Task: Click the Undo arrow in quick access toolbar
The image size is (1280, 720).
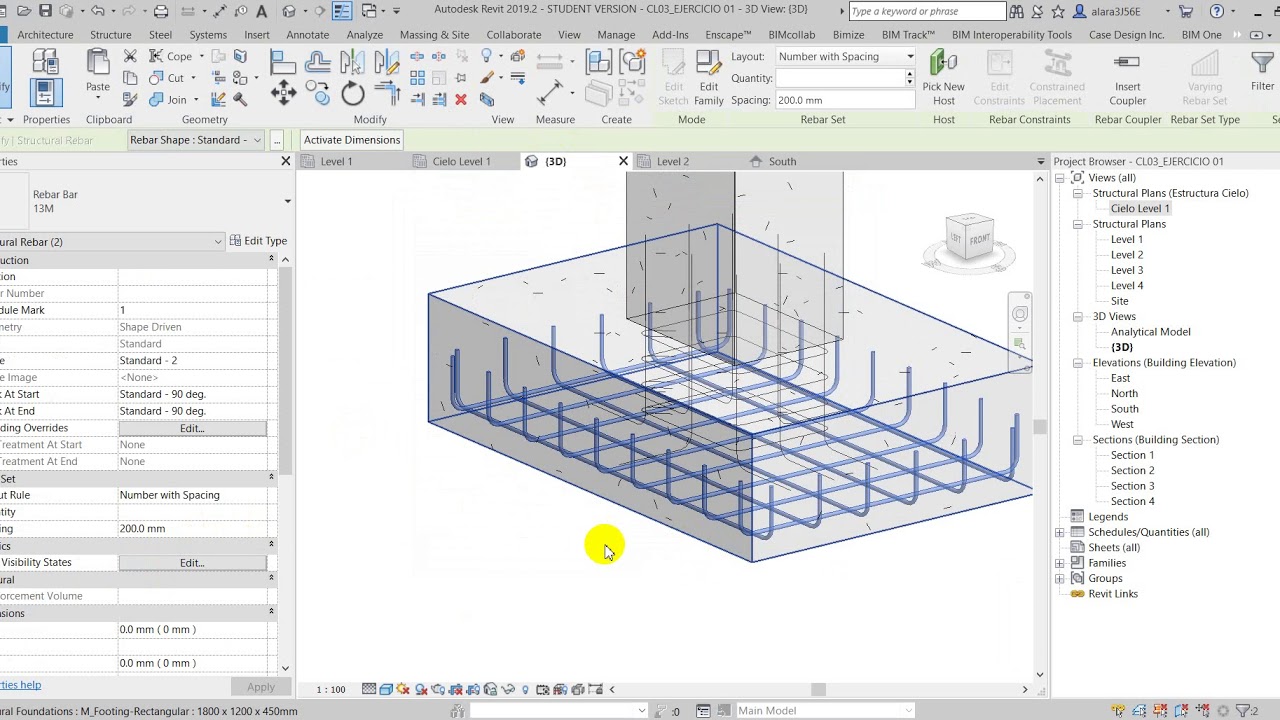Action: [x=97, y=11]
